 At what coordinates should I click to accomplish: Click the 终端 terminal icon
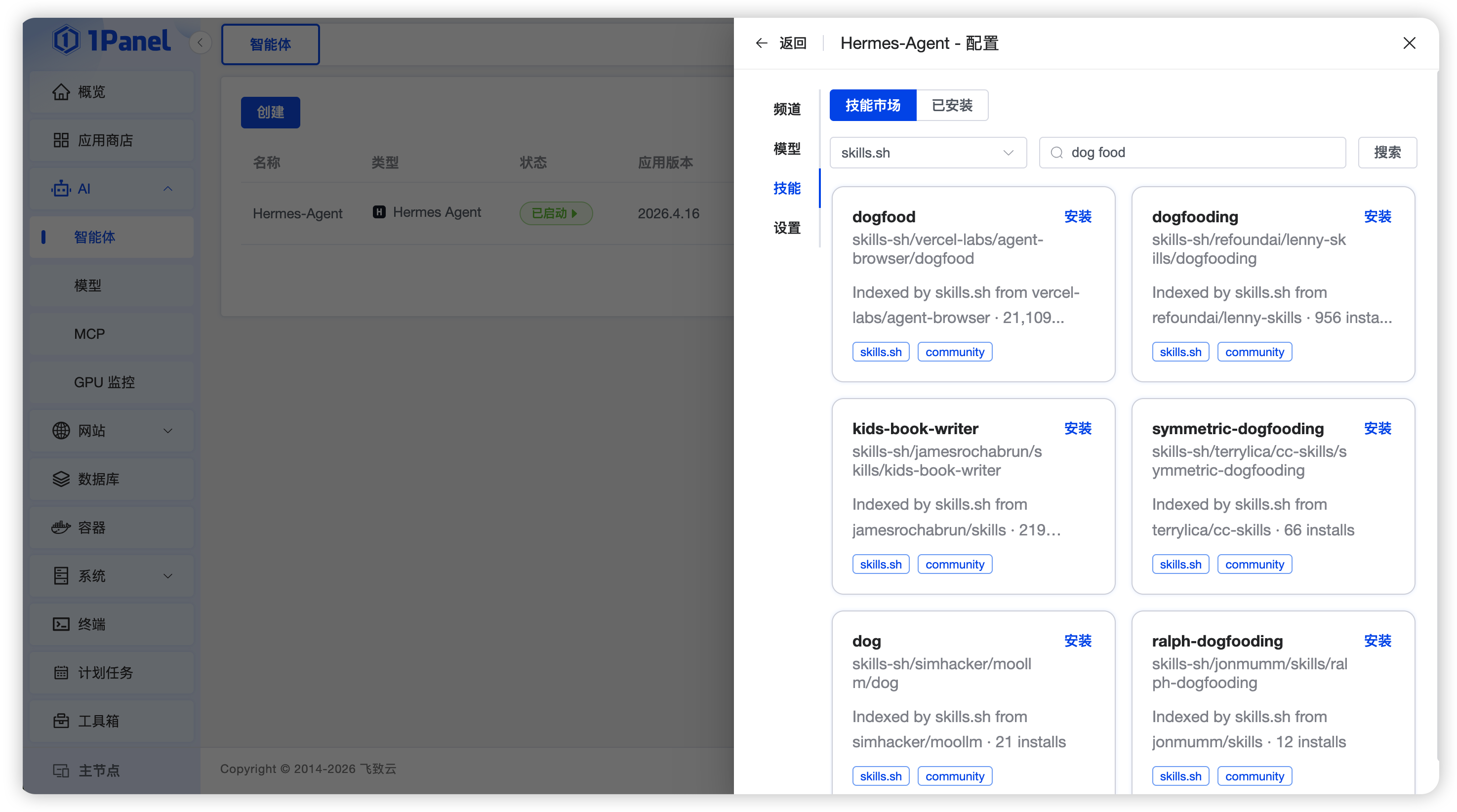click(x=61, y=624)
